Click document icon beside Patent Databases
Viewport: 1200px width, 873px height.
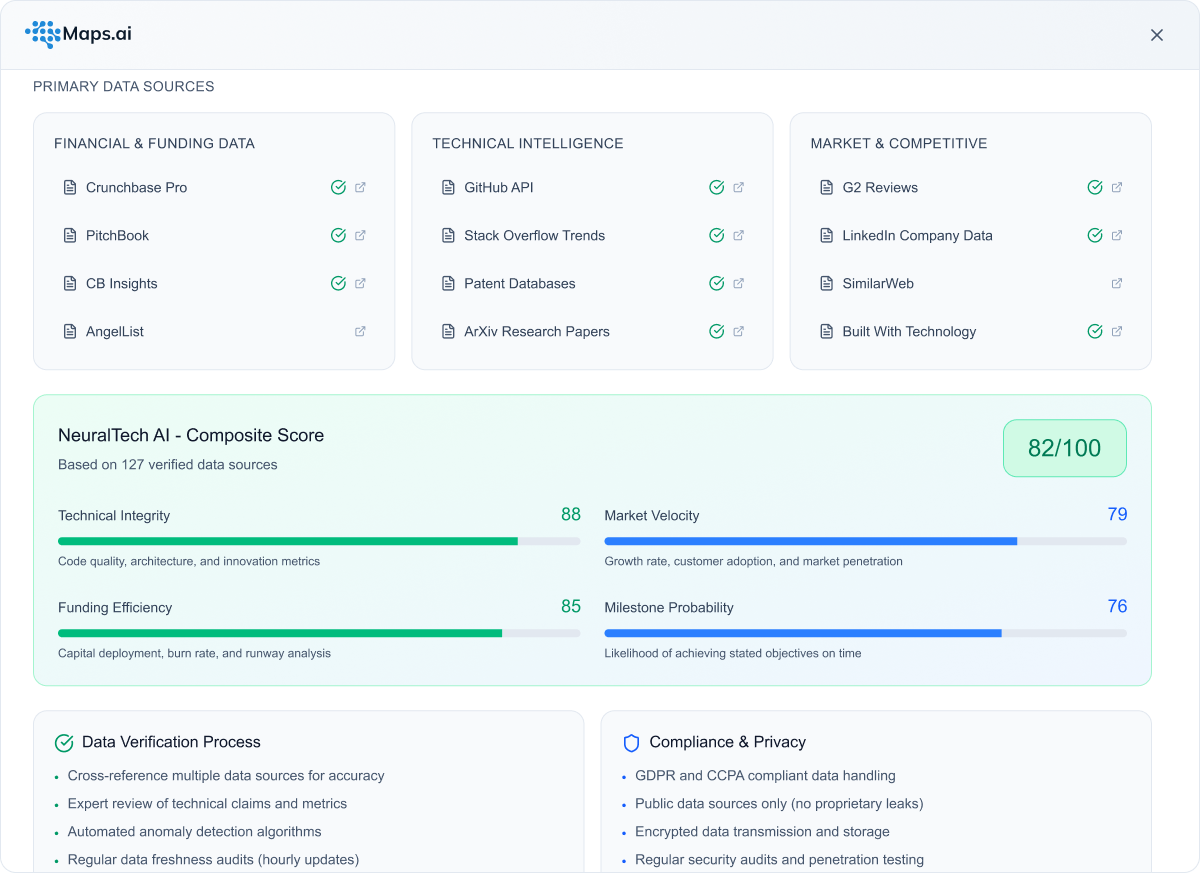pyautogui.click(x=448, y=284)
